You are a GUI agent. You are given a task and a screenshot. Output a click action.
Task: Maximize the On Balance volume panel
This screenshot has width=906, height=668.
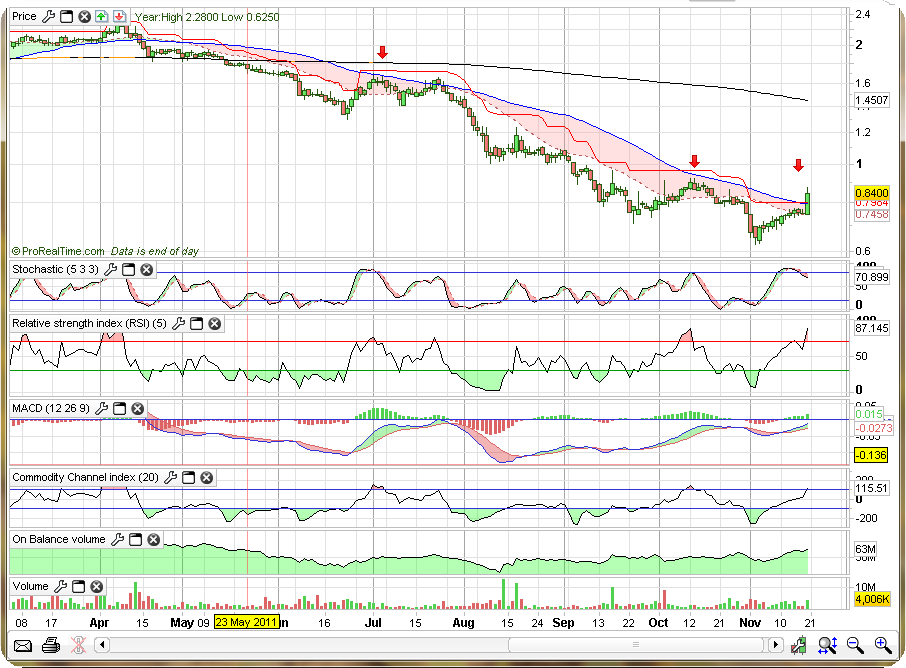coord(136,540)
